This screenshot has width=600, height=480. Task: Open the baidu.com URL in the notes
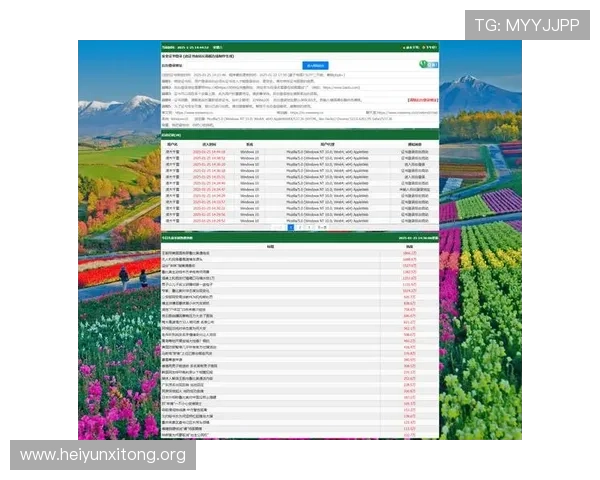point(341,87)
